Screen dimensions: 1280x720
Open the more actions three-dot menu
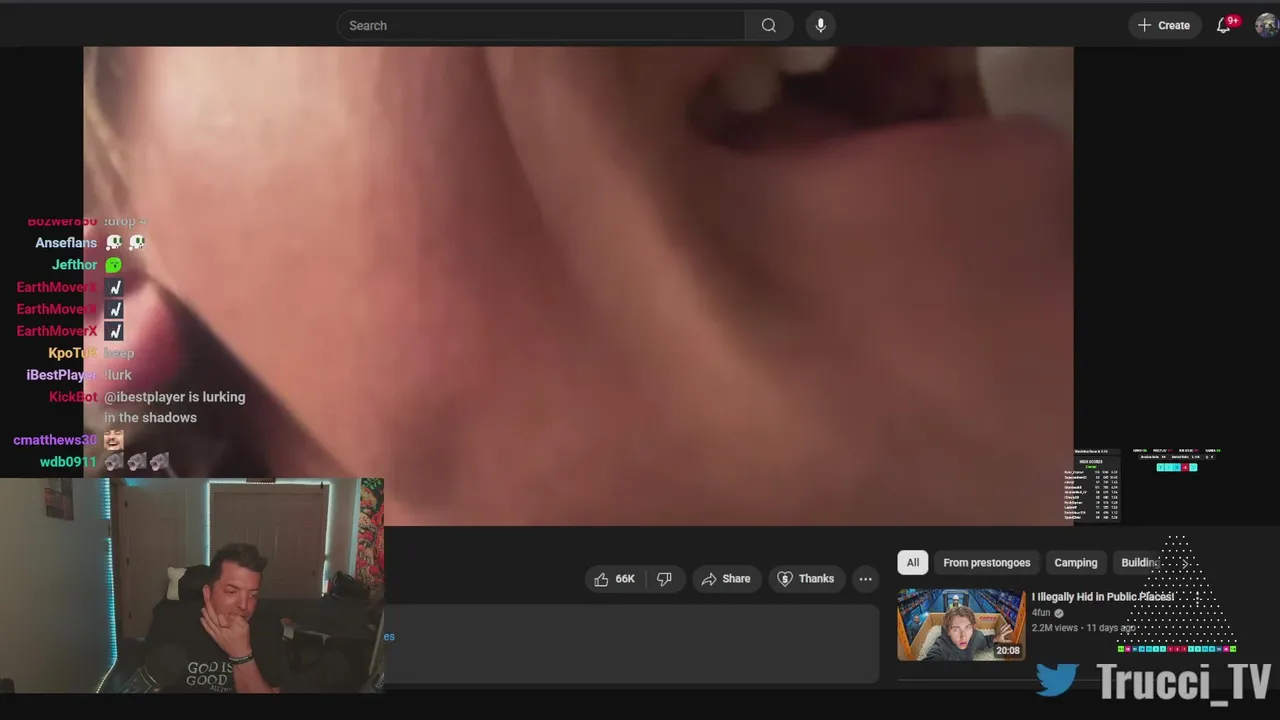865,579
